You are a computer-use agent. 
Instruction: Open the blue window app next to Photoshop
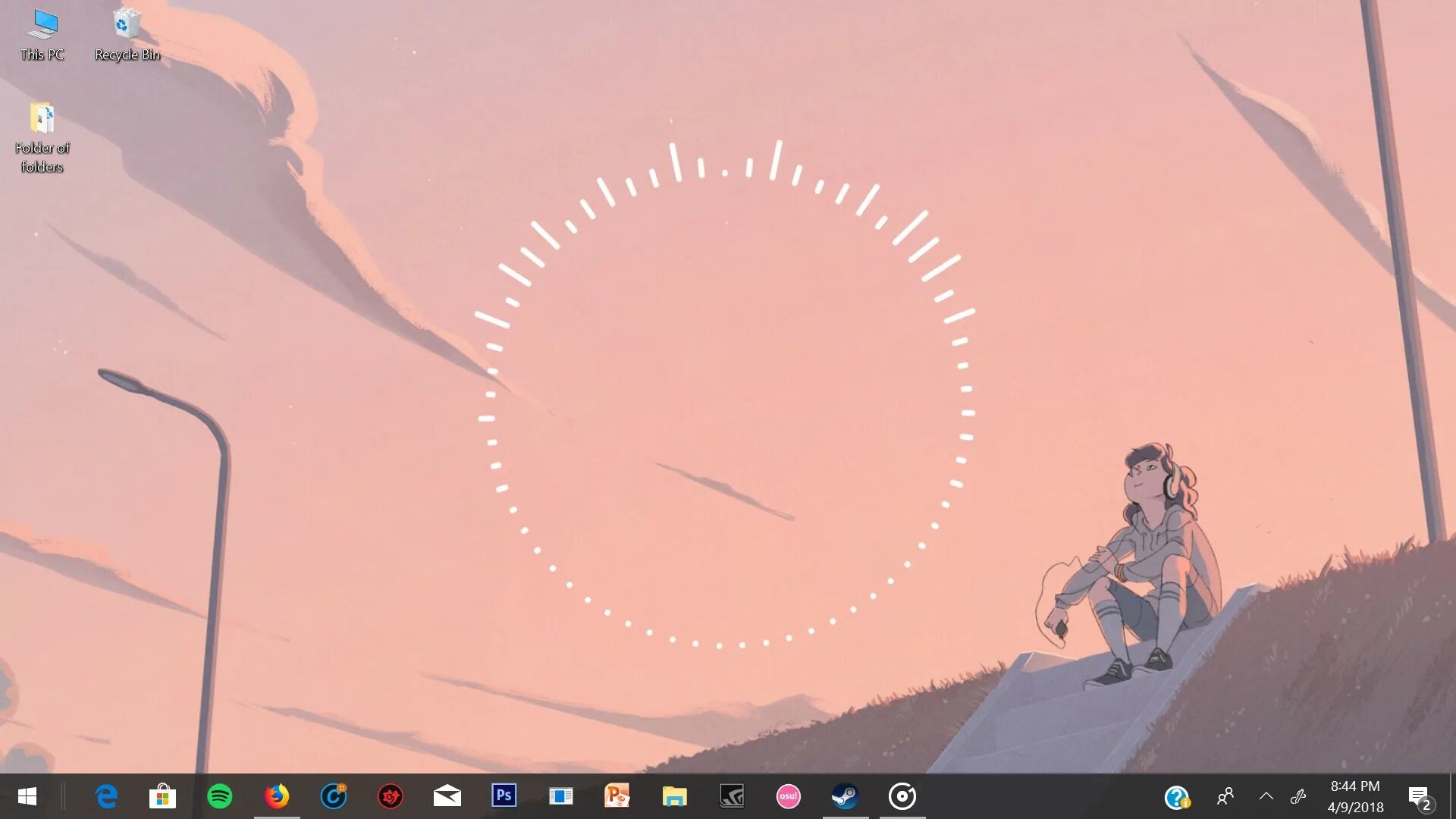point(561,796)
